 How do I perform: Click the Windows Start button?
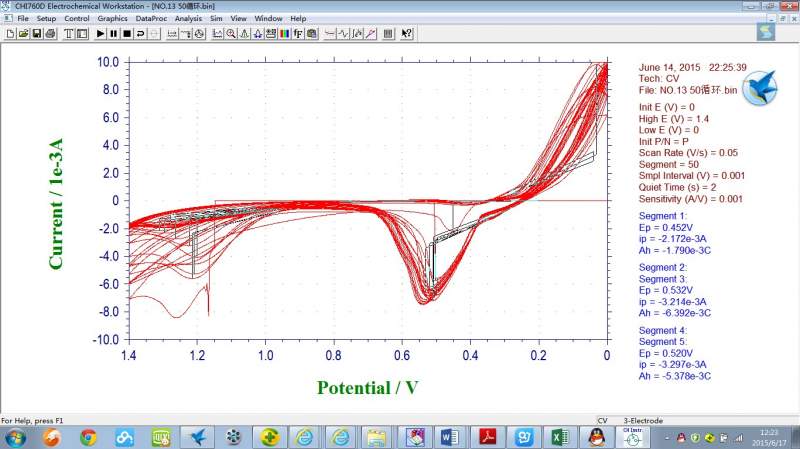tap(15, 437)
